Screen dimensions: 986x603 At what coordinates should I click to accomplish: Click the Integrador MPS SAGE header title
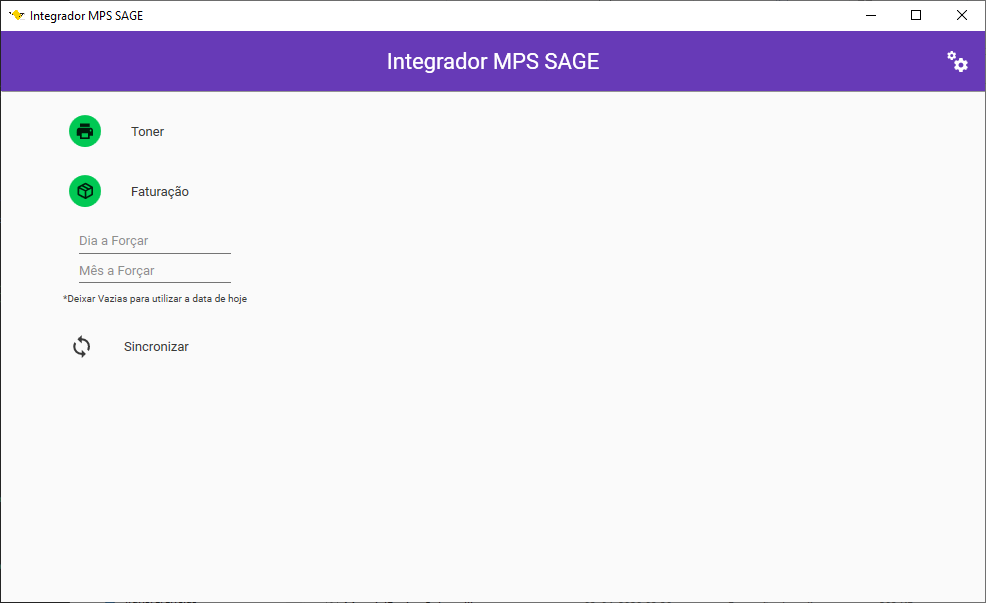(x=493, y=62)
